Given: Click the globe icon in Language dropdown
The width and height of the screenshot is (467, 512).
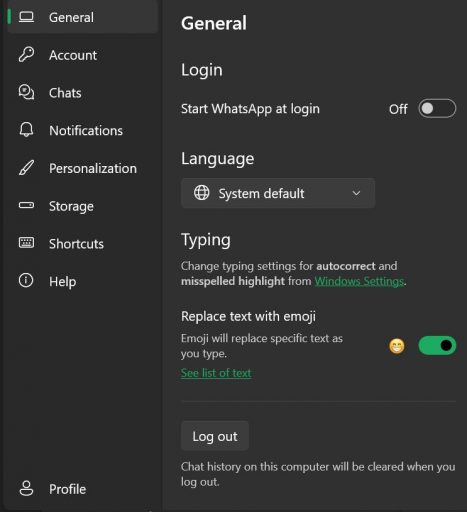Looking at the screenshot, I should pyautogui.click(x=201, y=193).
